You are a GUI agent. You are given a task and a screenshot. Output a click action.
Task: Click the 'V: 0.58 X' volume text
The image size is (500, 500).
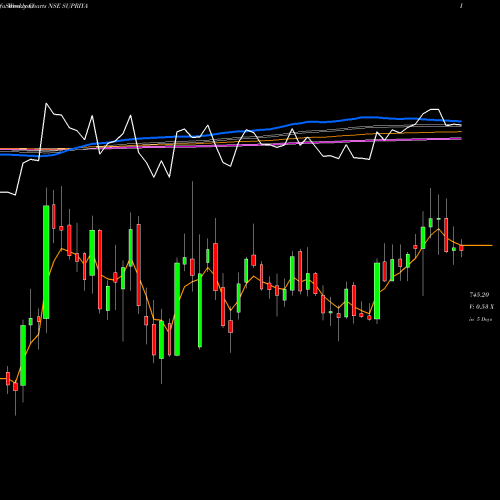coord(481,307)
